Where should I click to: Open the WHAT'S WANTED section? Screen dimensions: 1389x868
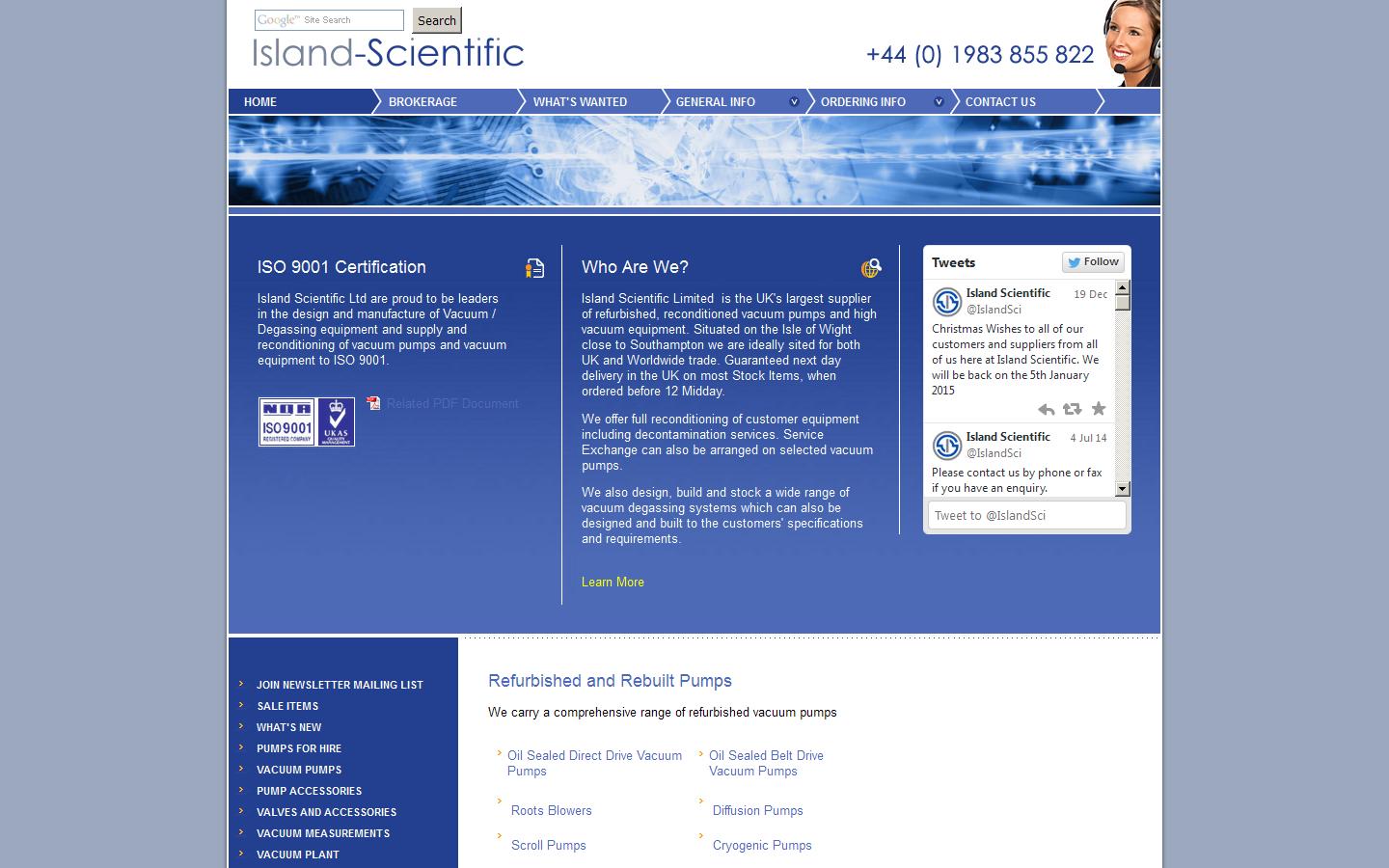click(x=581, y=101)
